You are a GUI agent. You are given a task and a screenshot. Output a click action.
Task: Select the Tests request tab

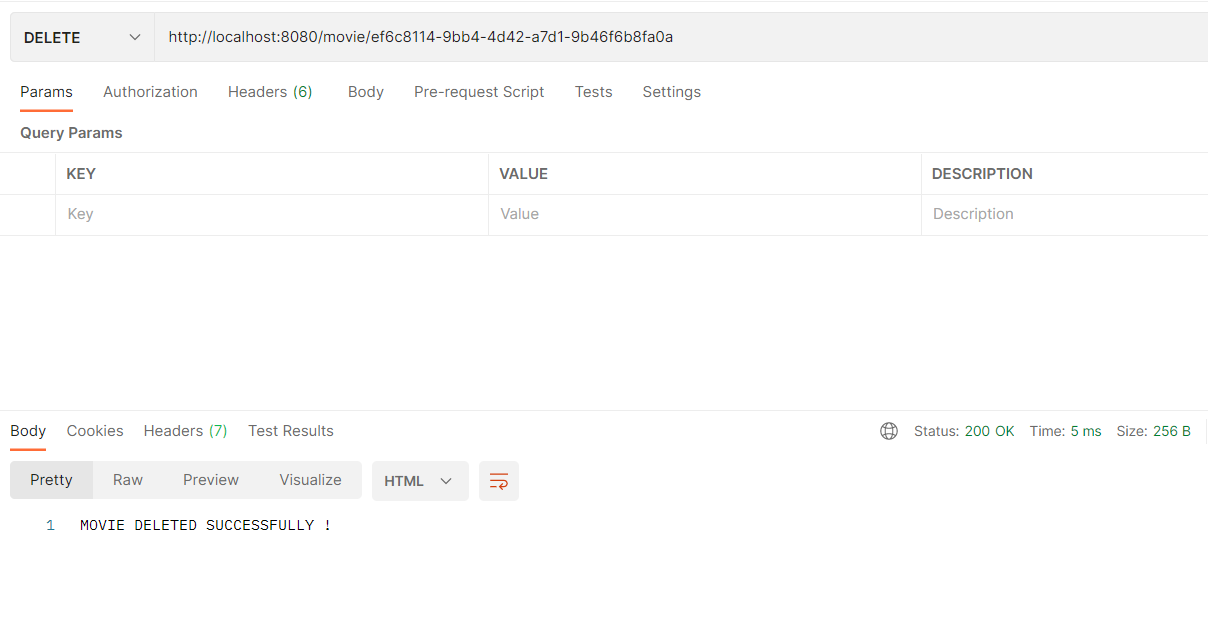tap(593, 92)
